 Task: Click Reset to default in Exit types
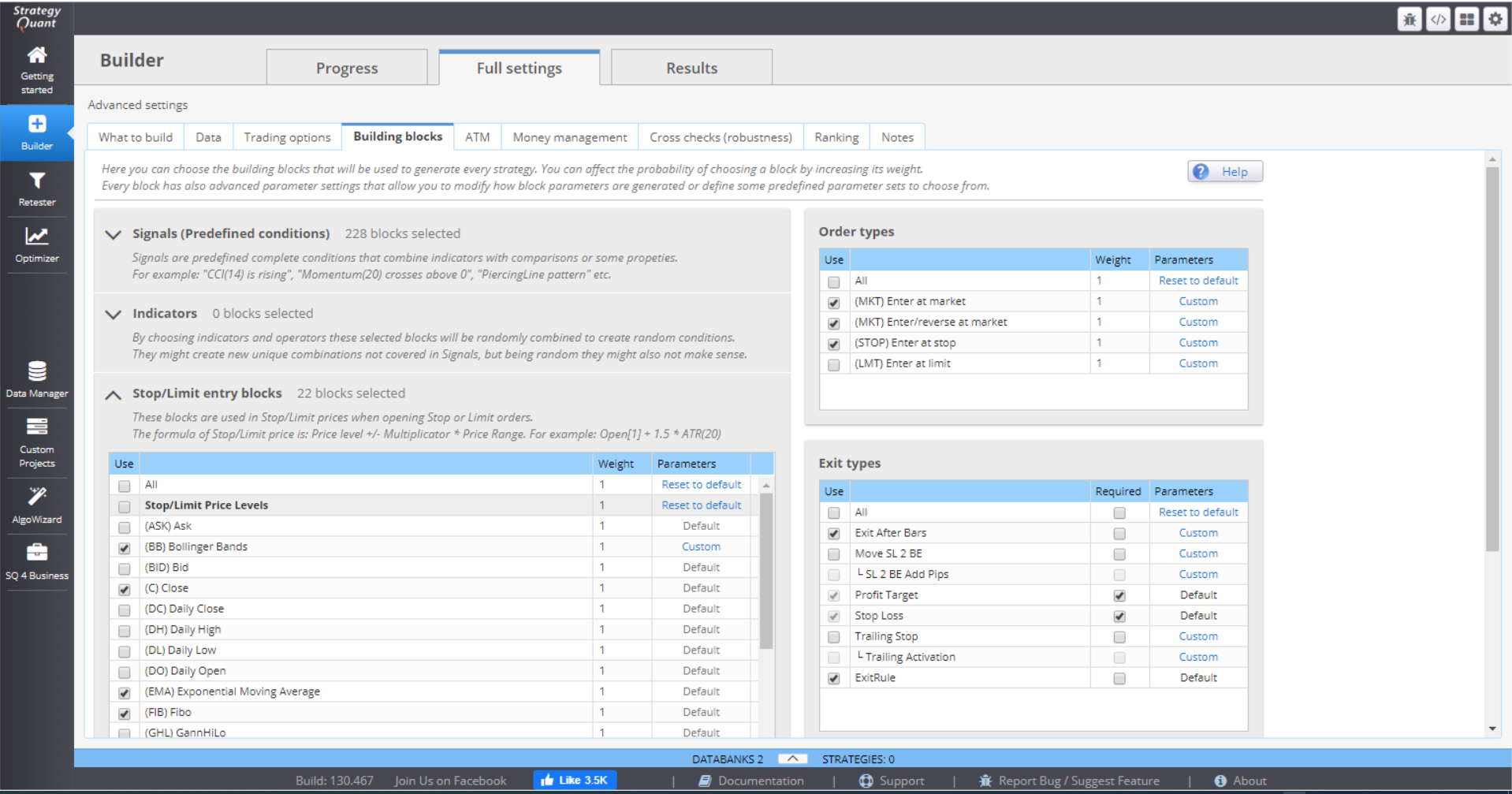point(1198,513)
